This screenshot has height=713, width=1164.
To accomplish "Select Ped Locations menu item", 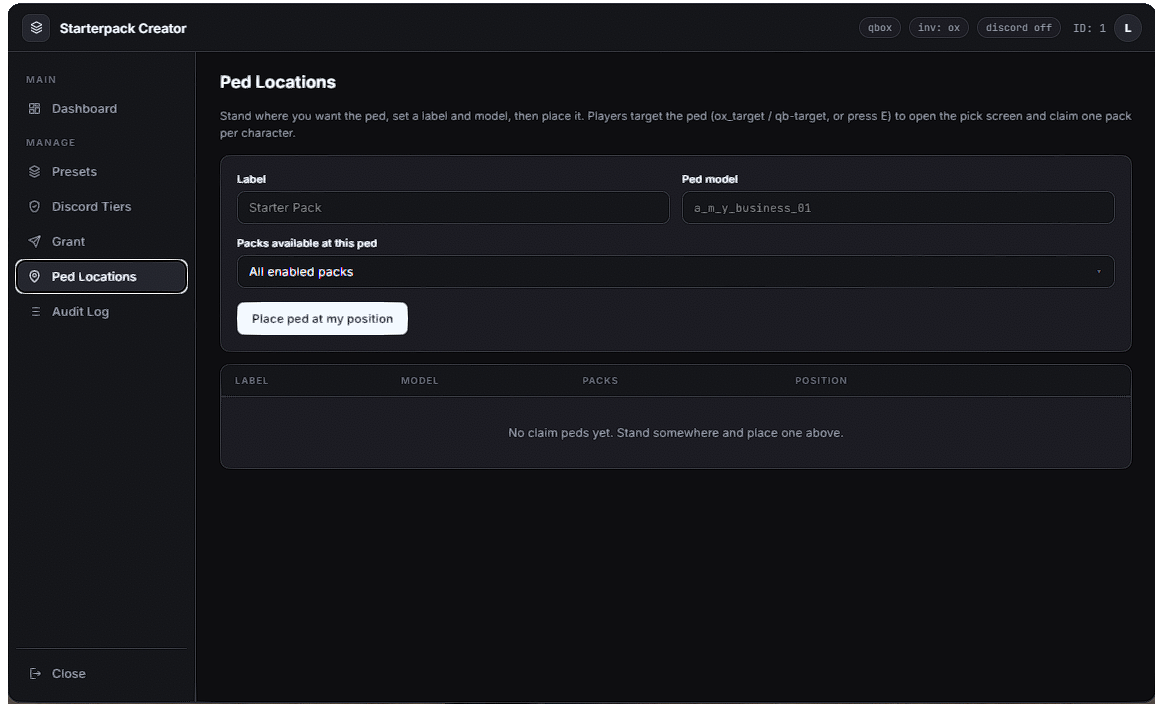I will tap(102, 276).
